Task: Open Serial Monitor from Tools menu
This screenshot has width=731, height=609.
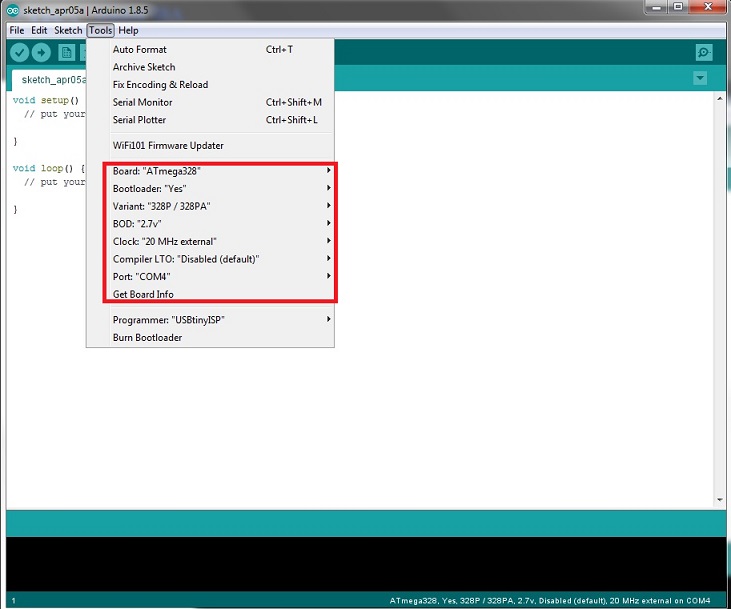Action: coord(210,103)
